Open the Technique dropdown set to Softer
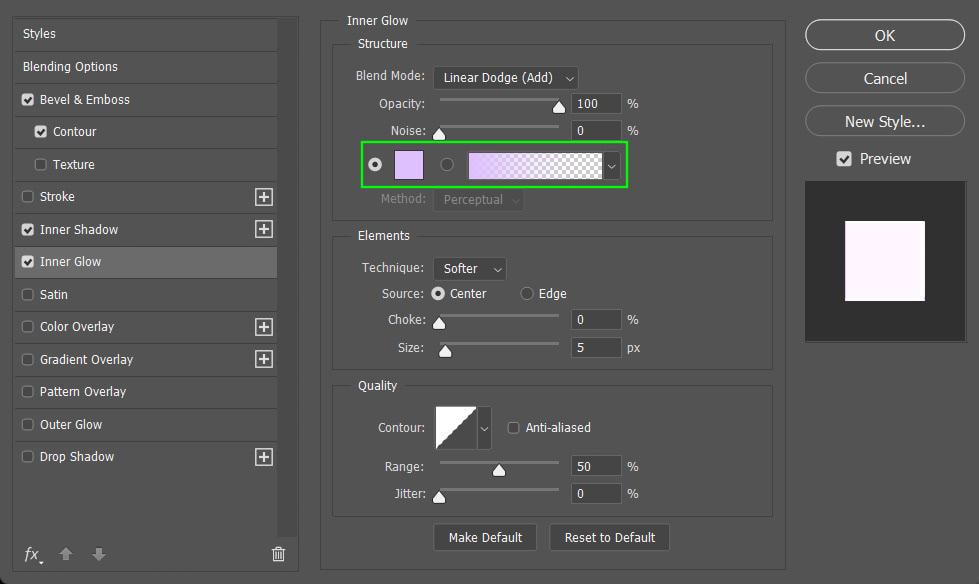The height and width of the screenshot is (584, 979). (x=470, y=269)
